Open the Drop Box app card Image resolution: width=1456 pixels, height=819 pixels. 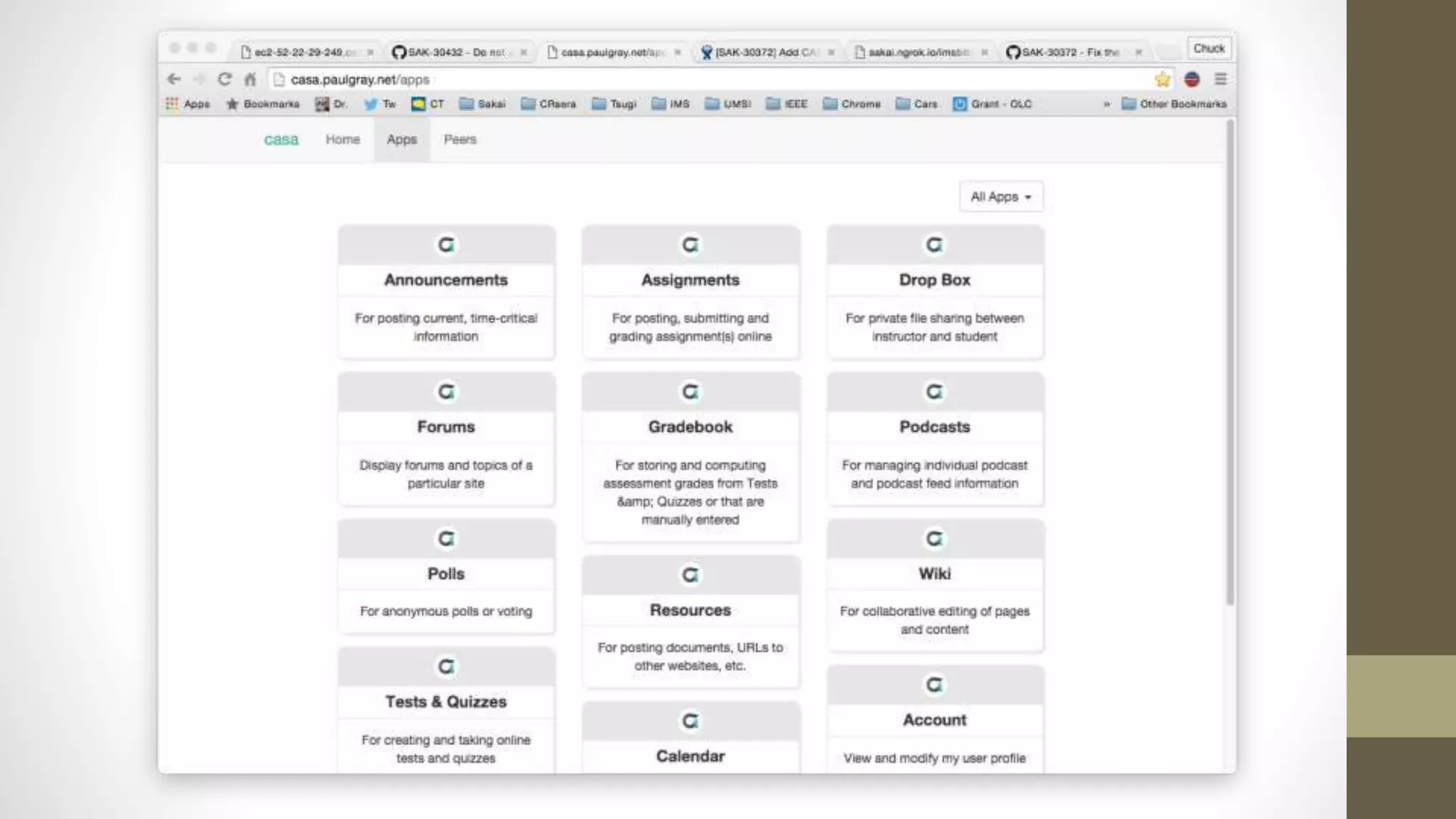click(x=934, y=280)
